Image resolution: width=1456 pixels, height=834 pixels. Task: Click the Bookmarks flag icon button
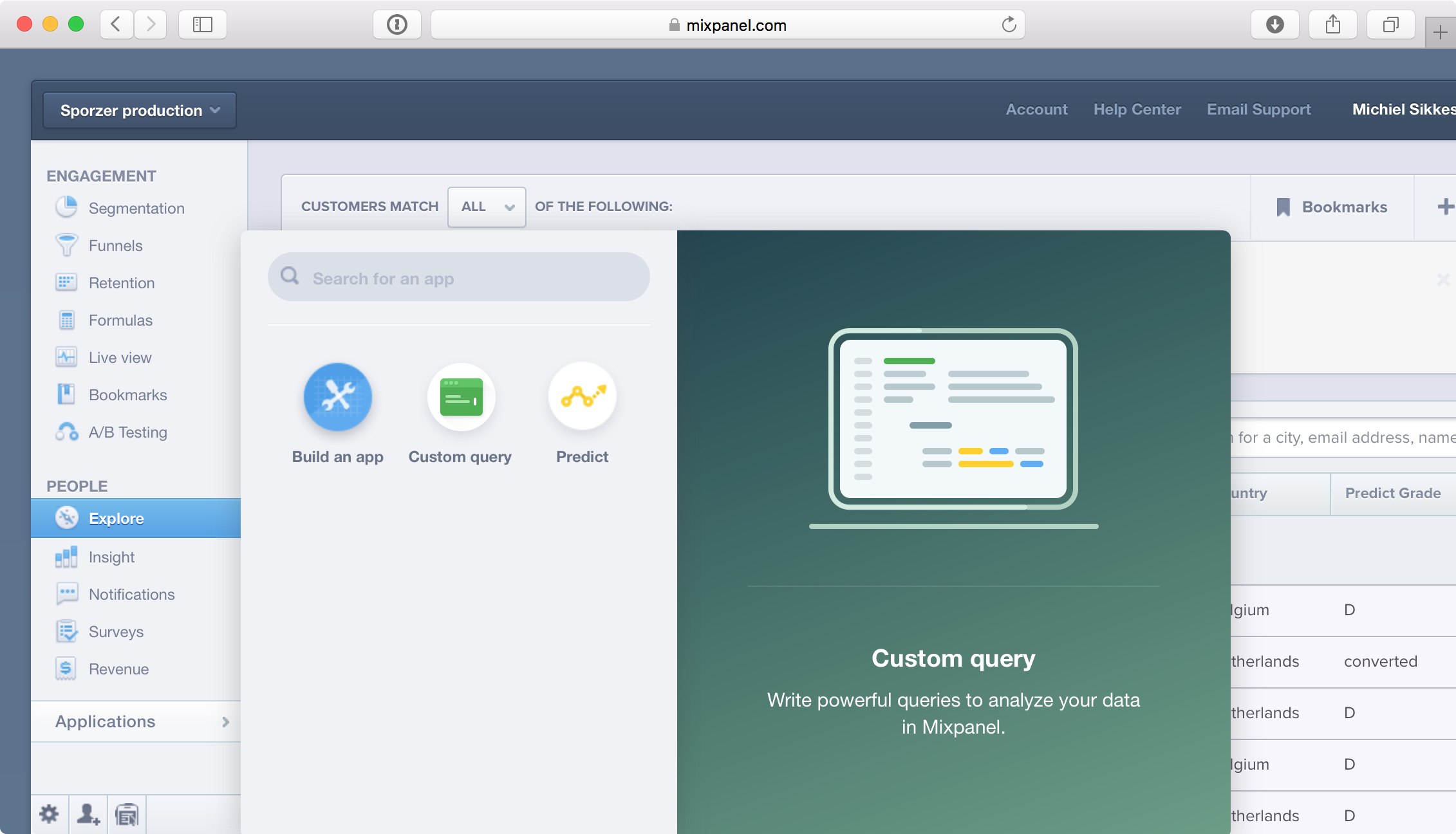tap(1331, 207)
